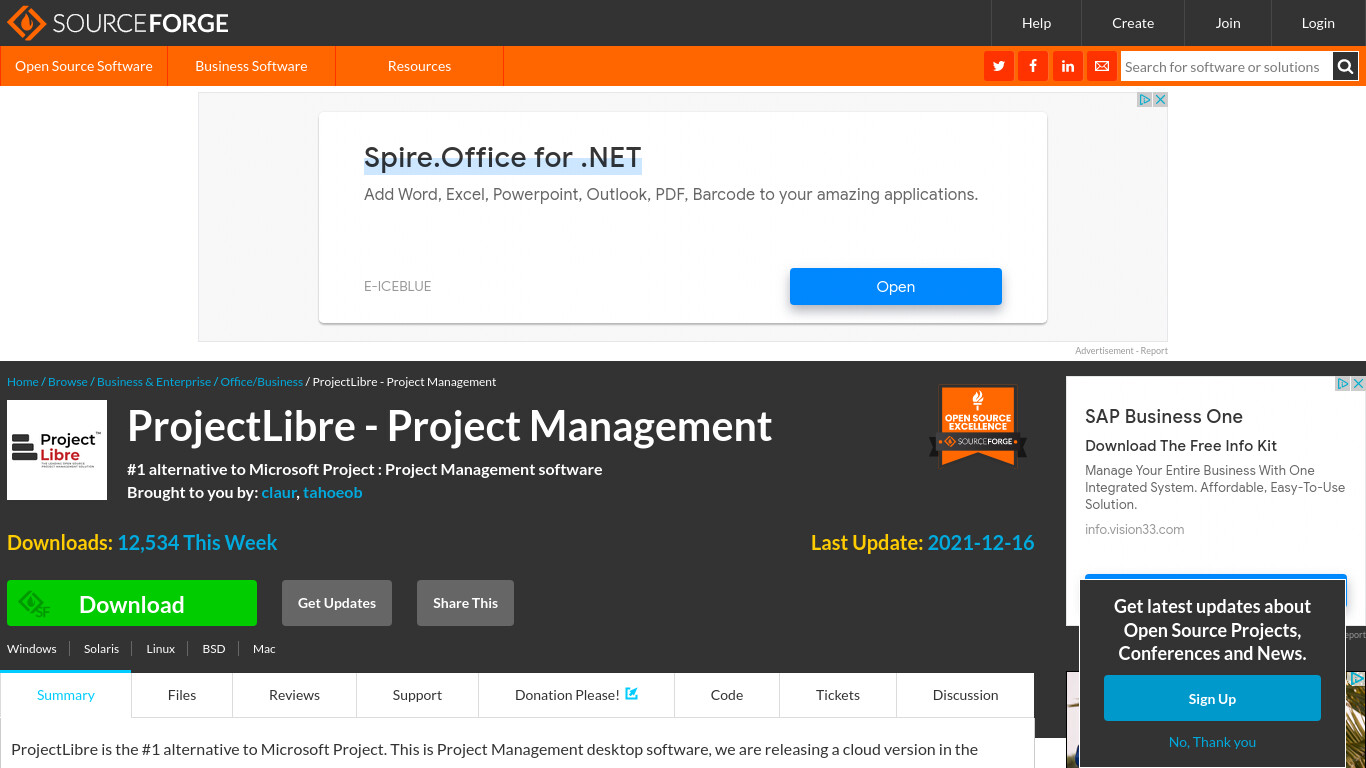
Task: Switch to the Code tab
Action: coord(727,695)
